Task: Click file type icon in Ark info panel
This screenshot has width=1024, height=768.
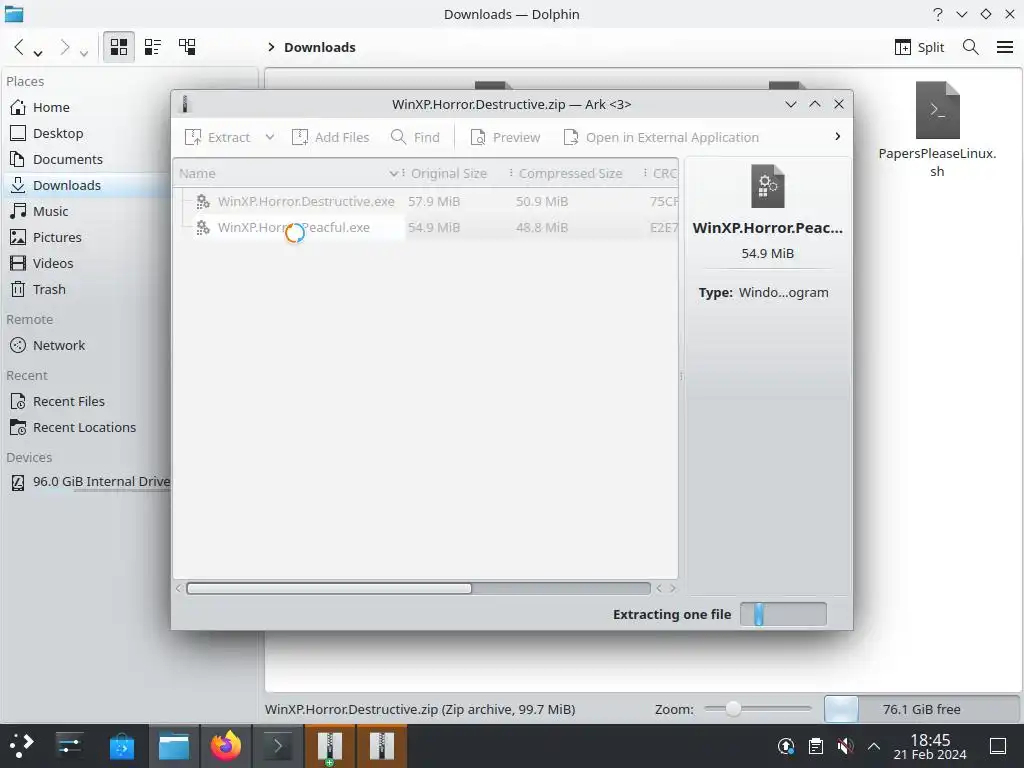Action: coord(768,186)
